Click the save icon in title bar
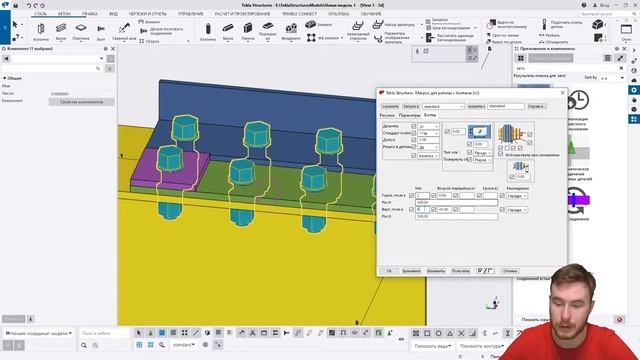 coord(16,6)
